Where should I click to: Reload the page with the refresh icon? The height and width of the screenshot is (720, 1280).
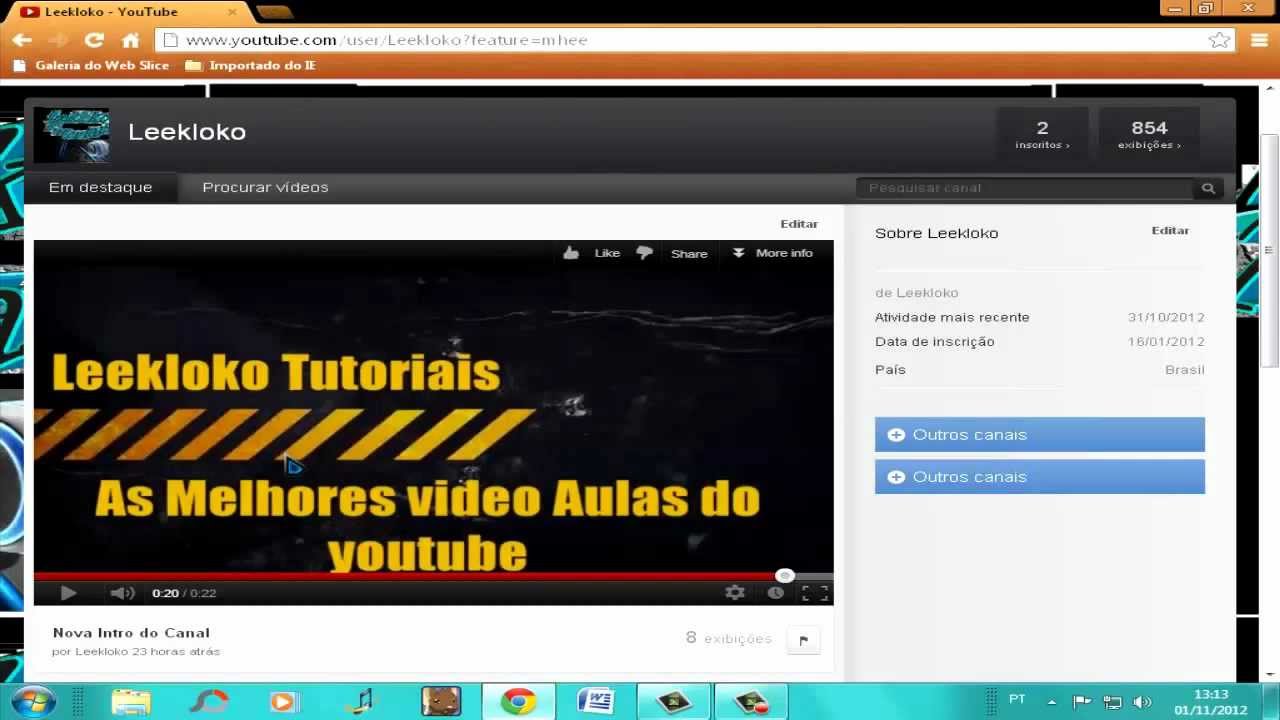[x=94, y=40]
